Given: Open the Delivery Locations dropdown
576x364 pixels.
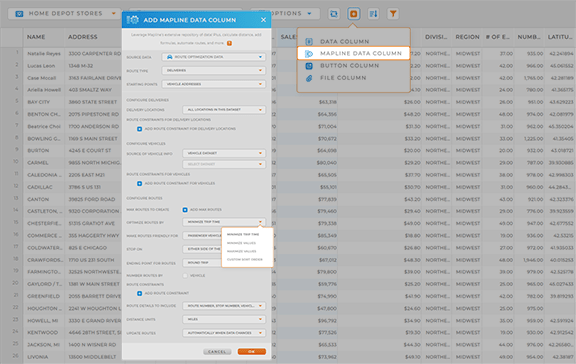Looking at the screenshot, I should click(224, 110).
